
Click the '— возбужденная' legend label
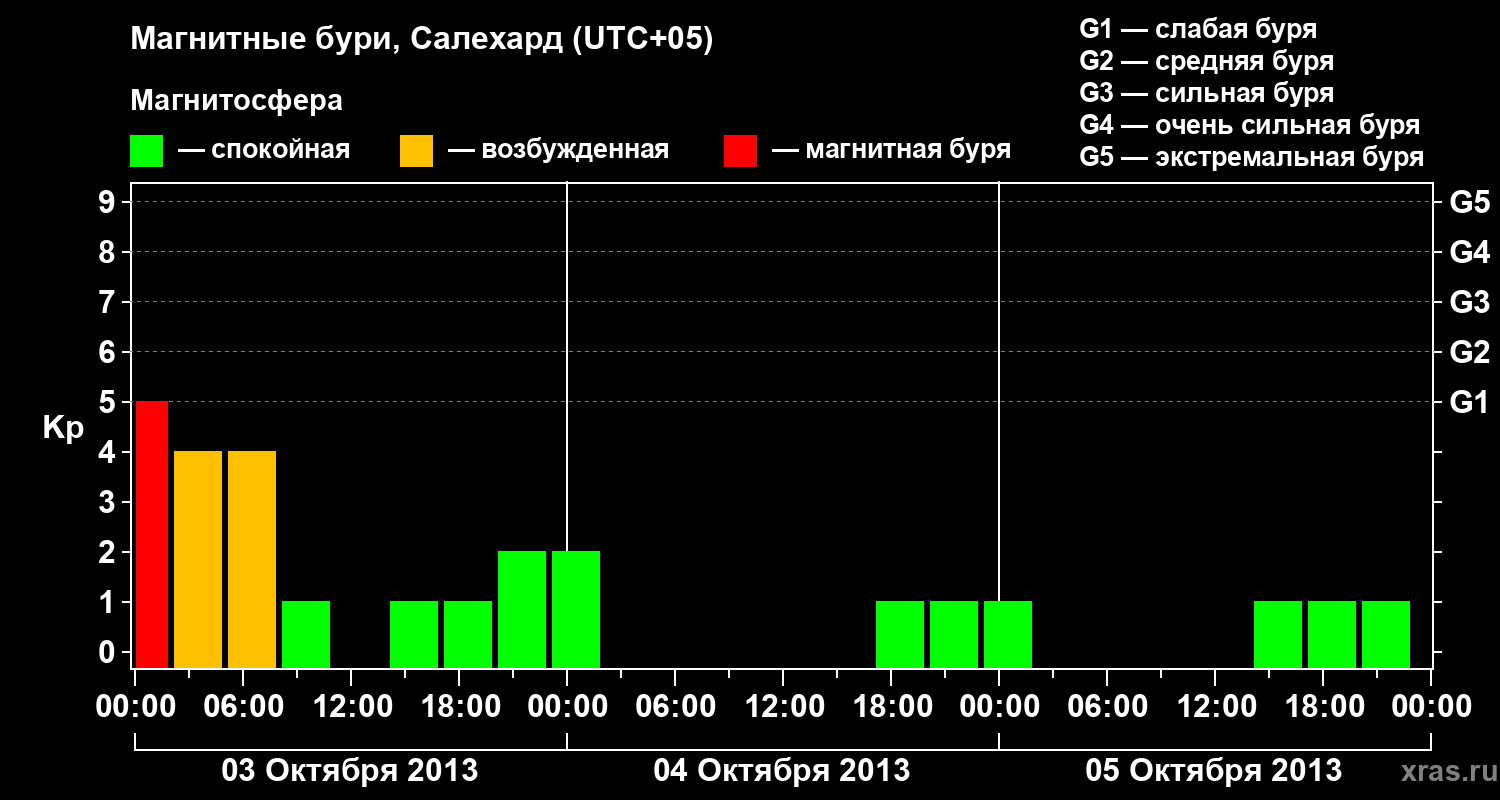click(558, 150)
